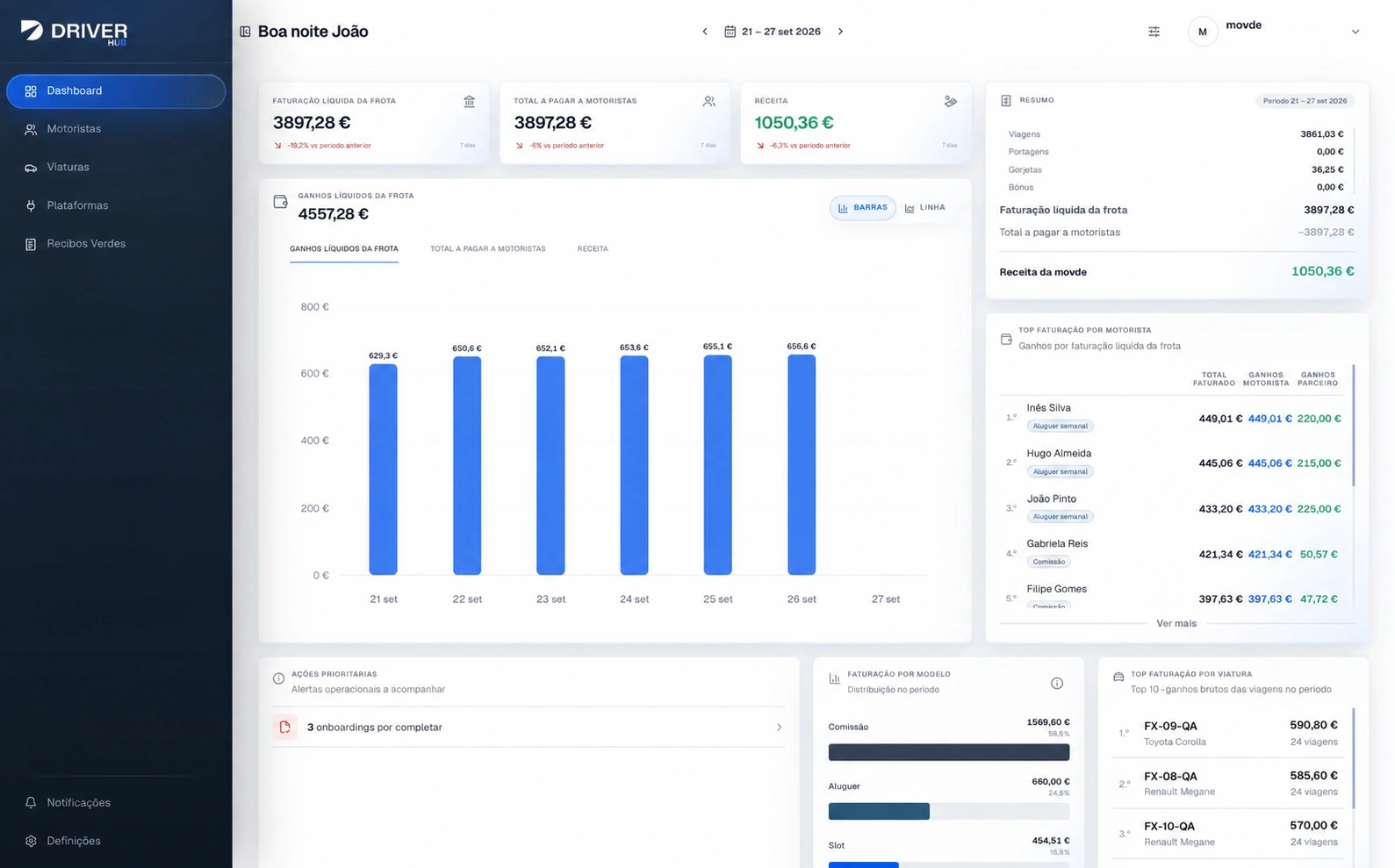Switch chart to Linha view
1395x868 pixels.
click(x=925, y=208)
